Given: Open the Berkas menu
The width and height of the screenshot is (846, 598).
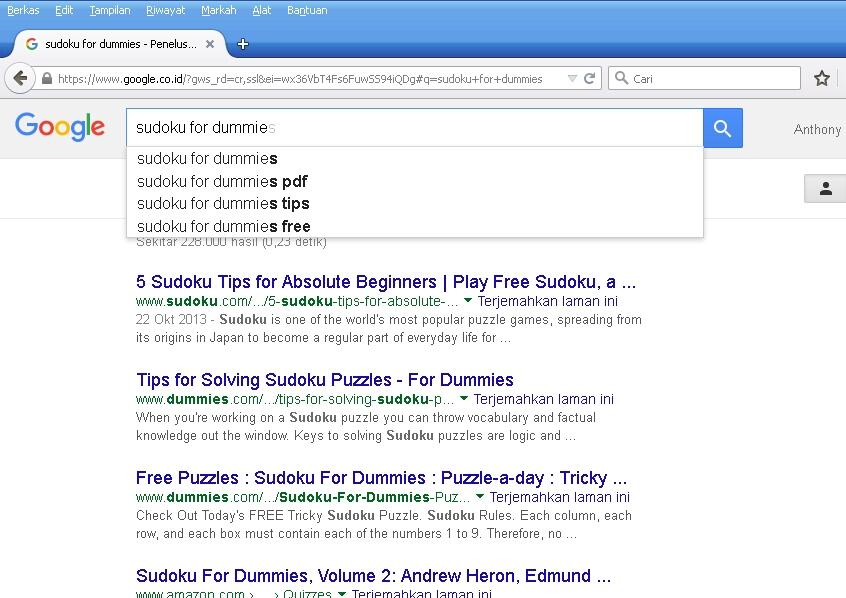Looking at the screenshot, I should pyautogui.click(x=23, y=10).
